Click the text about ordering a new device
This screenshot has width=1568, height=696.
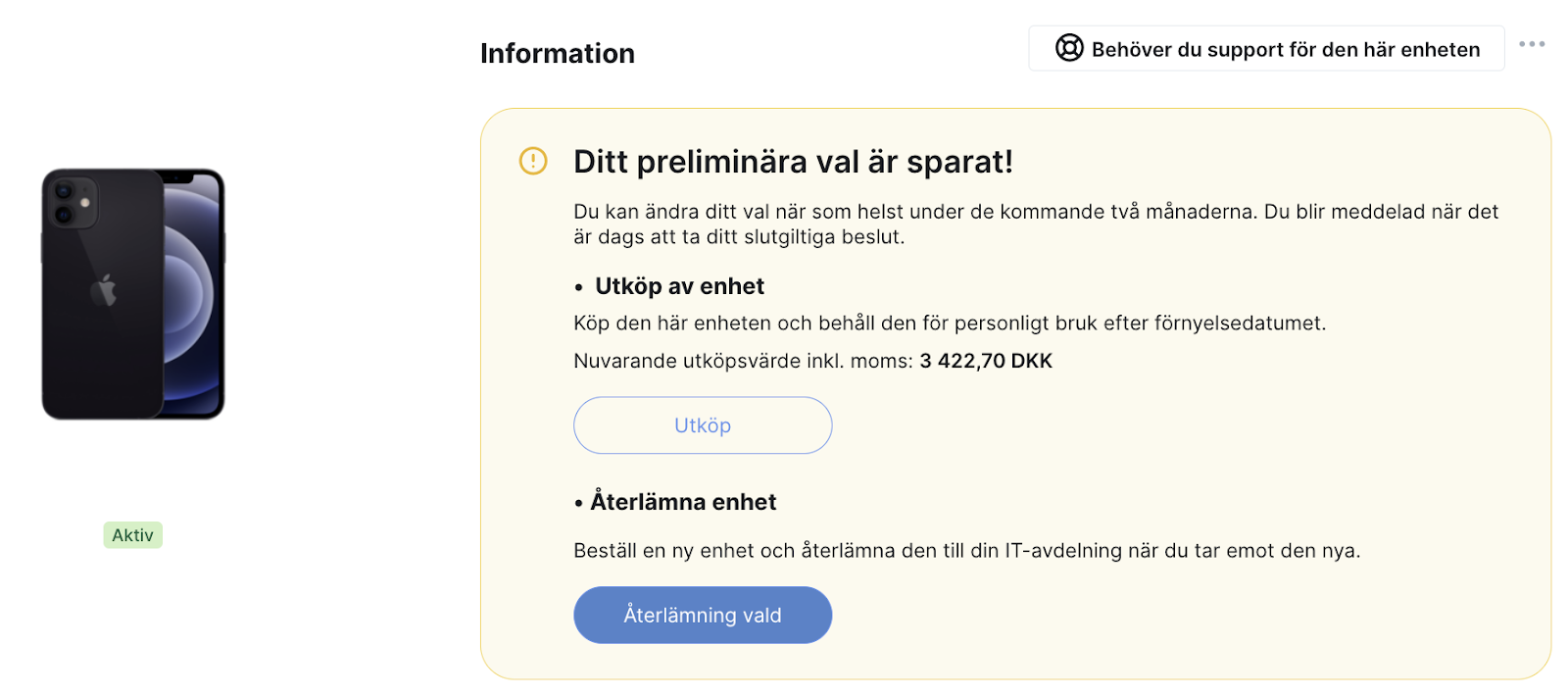click(x=966, y=551)
